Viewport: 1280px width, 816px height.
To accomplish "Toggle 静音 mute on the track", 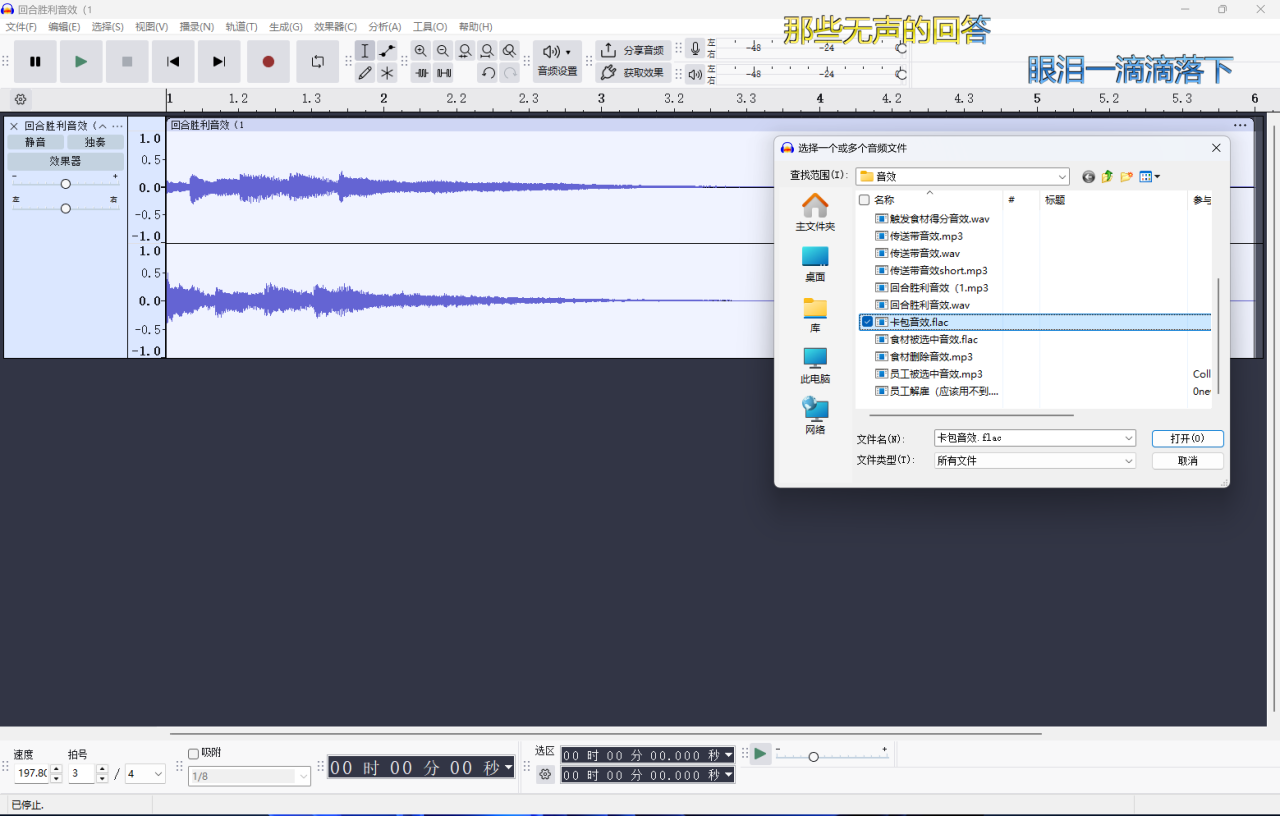I will tap(36, 142).
